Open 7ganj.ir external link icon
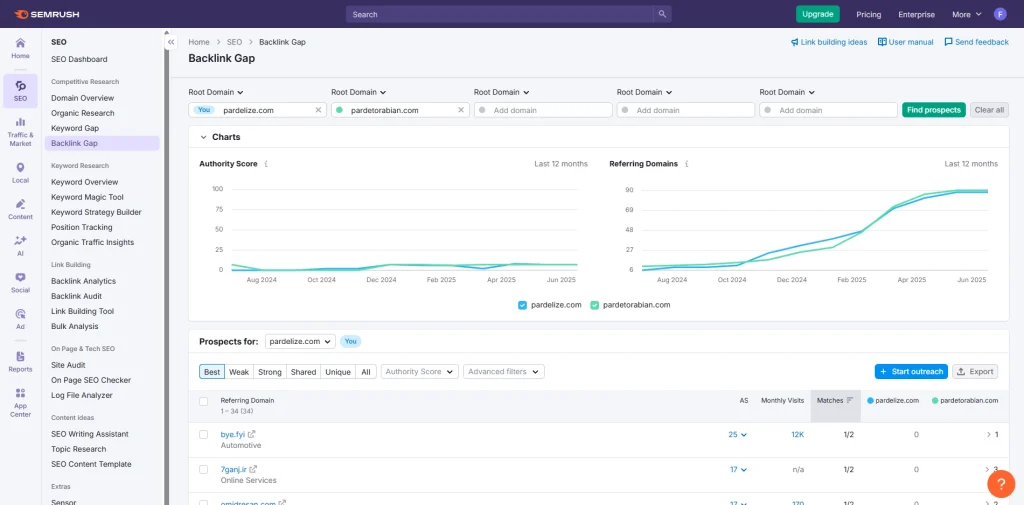 tap(253, 469)
